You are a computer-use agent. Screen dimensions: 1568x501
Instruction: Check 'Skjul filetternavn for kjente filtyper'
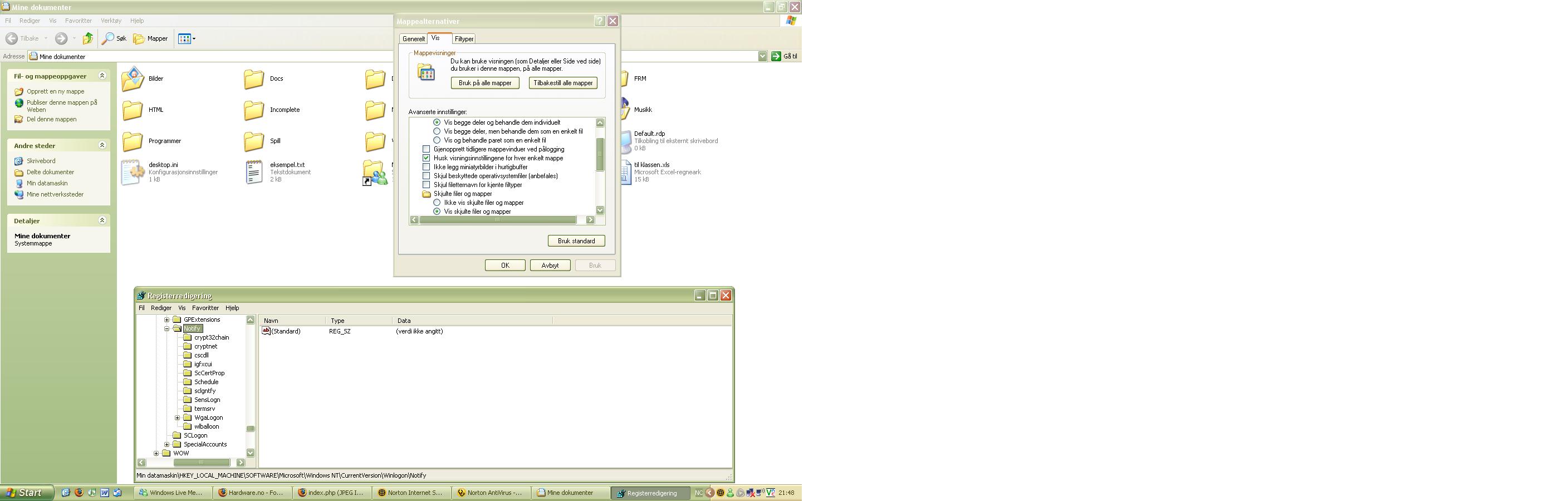tap(426, 184)
